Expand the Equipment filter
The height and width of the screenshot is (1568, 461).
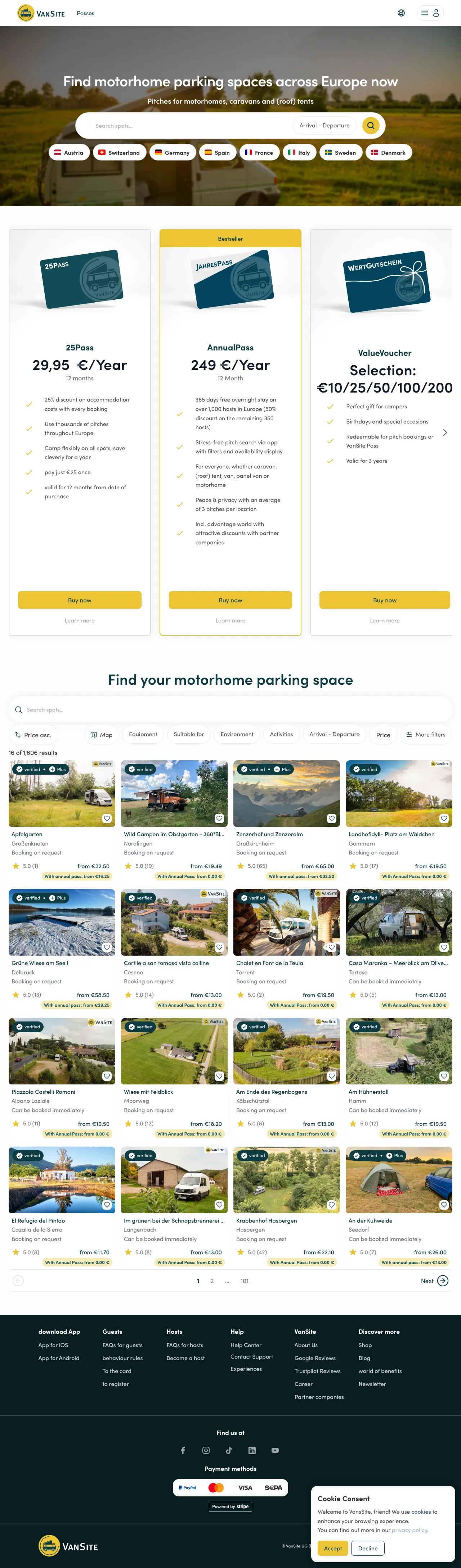point(143,735)
